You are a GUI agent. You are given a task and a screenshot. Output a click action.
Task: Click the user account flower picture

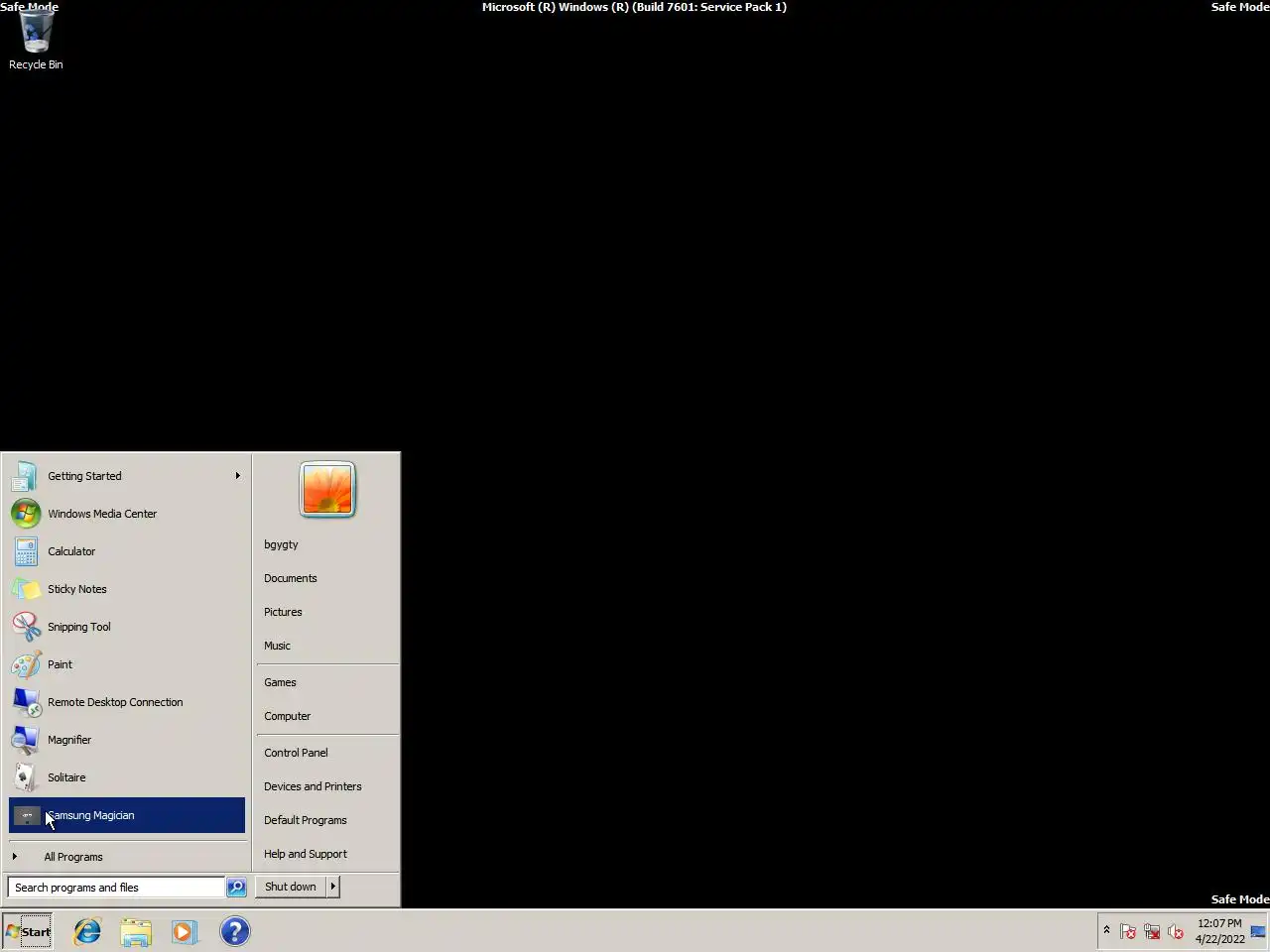(327, 489)
